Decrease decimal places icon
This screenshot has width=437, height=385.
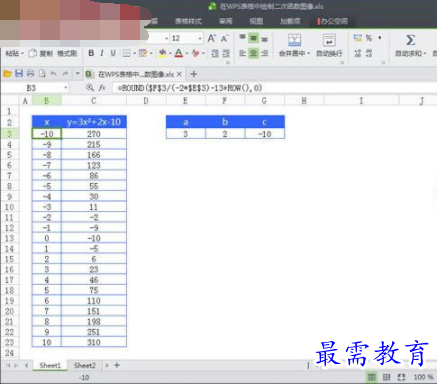tap(369, 53)
